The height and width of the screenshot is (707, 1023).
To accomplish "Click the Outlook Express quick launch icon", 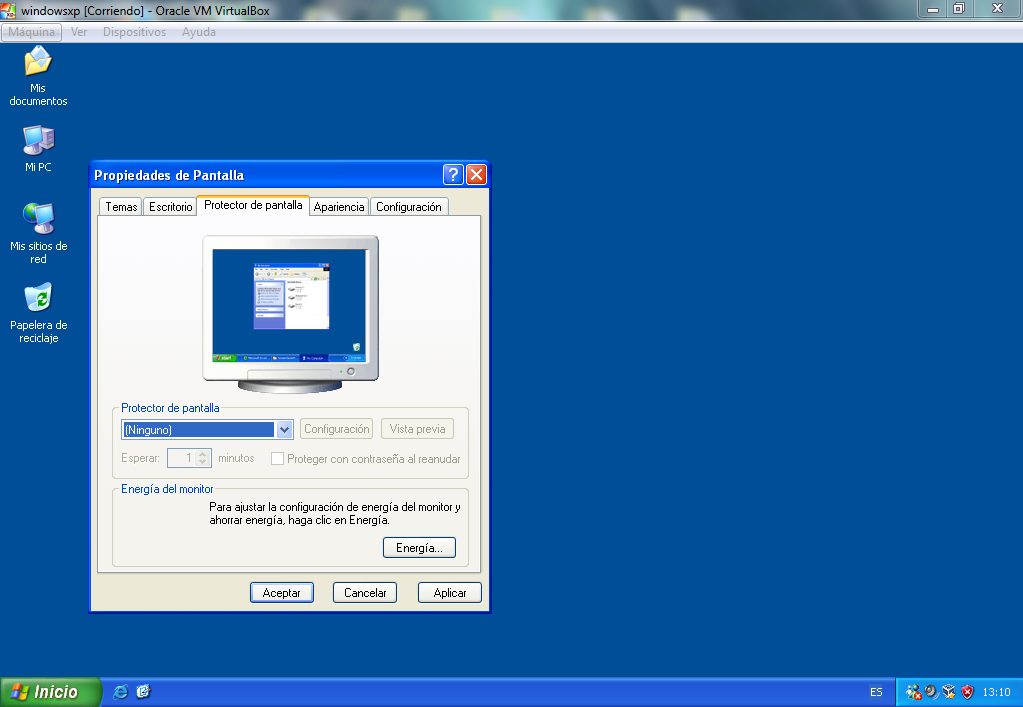I will 144,692.
